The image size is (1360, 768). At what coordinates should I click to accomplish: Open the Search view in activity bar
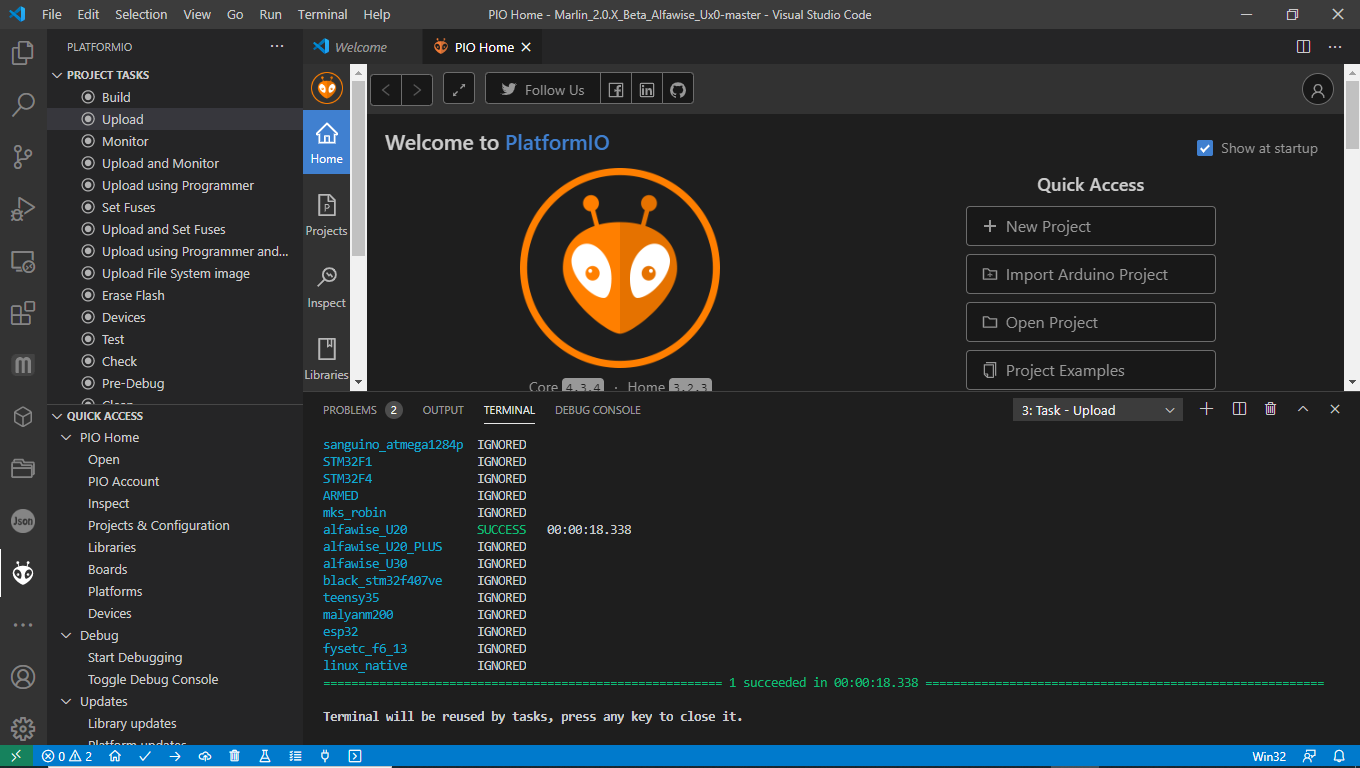pos(23,104)
